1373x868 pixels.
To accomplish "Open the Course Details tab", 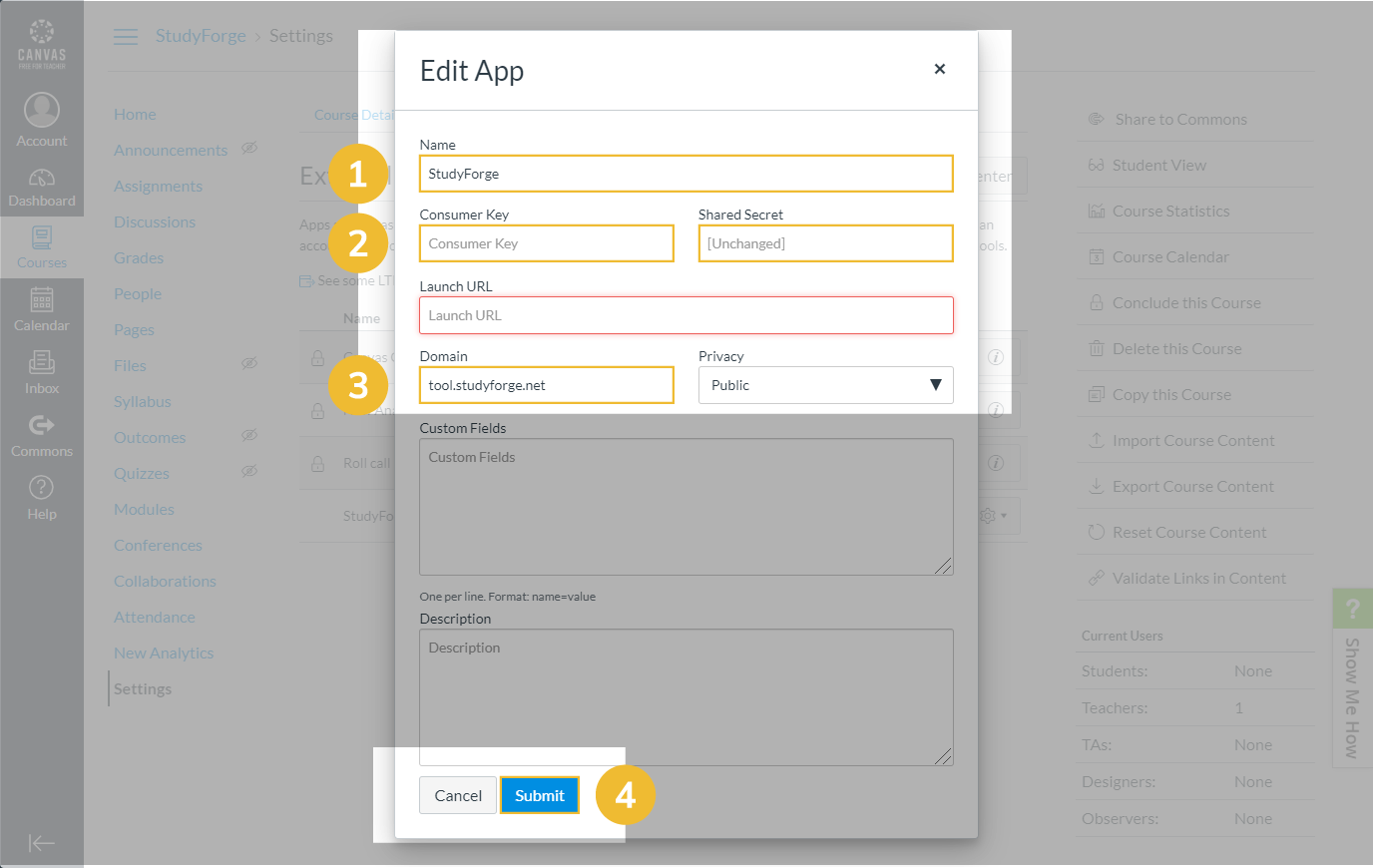I will [x=355, y=115].
